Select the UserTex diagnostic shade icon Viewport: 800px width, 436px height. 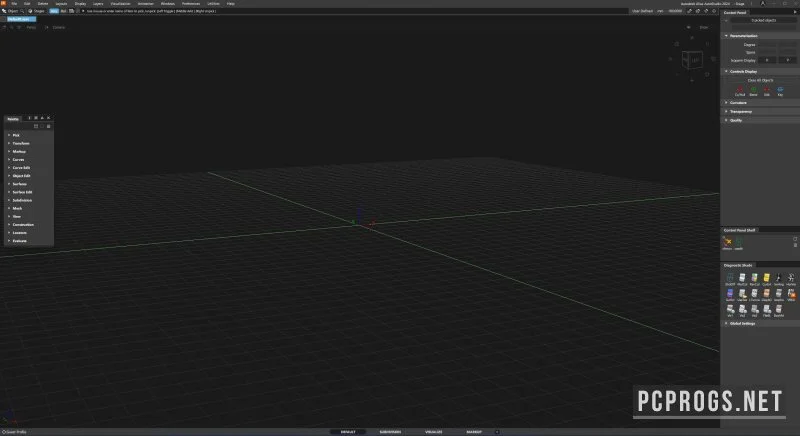(x=742, y=295)
